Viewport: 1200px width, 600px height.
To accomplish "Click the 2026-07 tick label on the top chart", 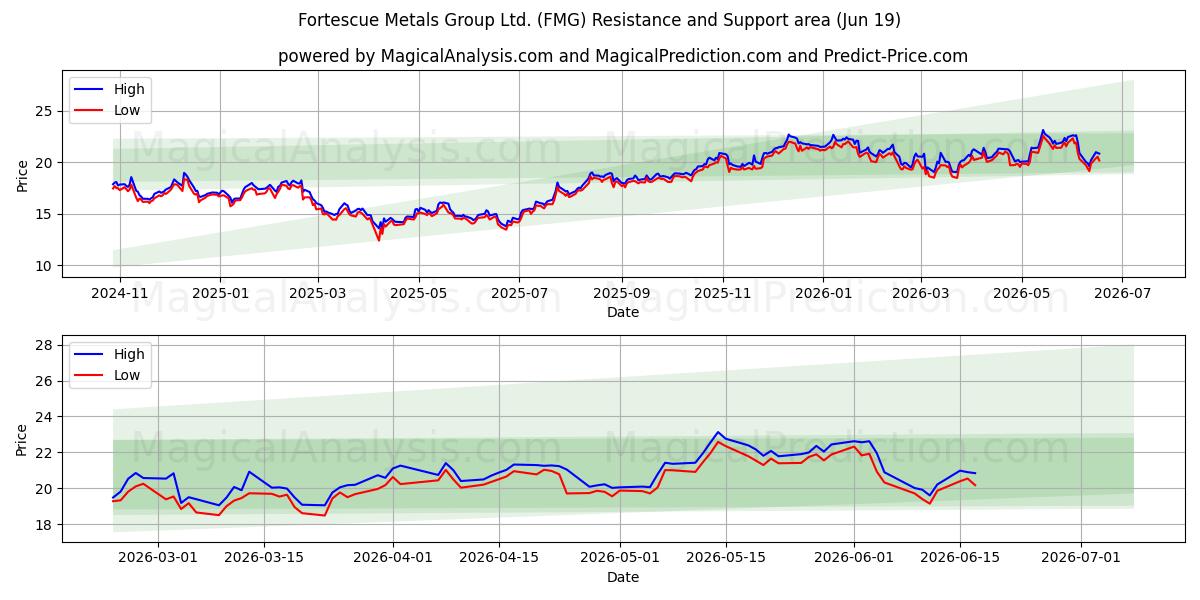I will coord(1122,293).
